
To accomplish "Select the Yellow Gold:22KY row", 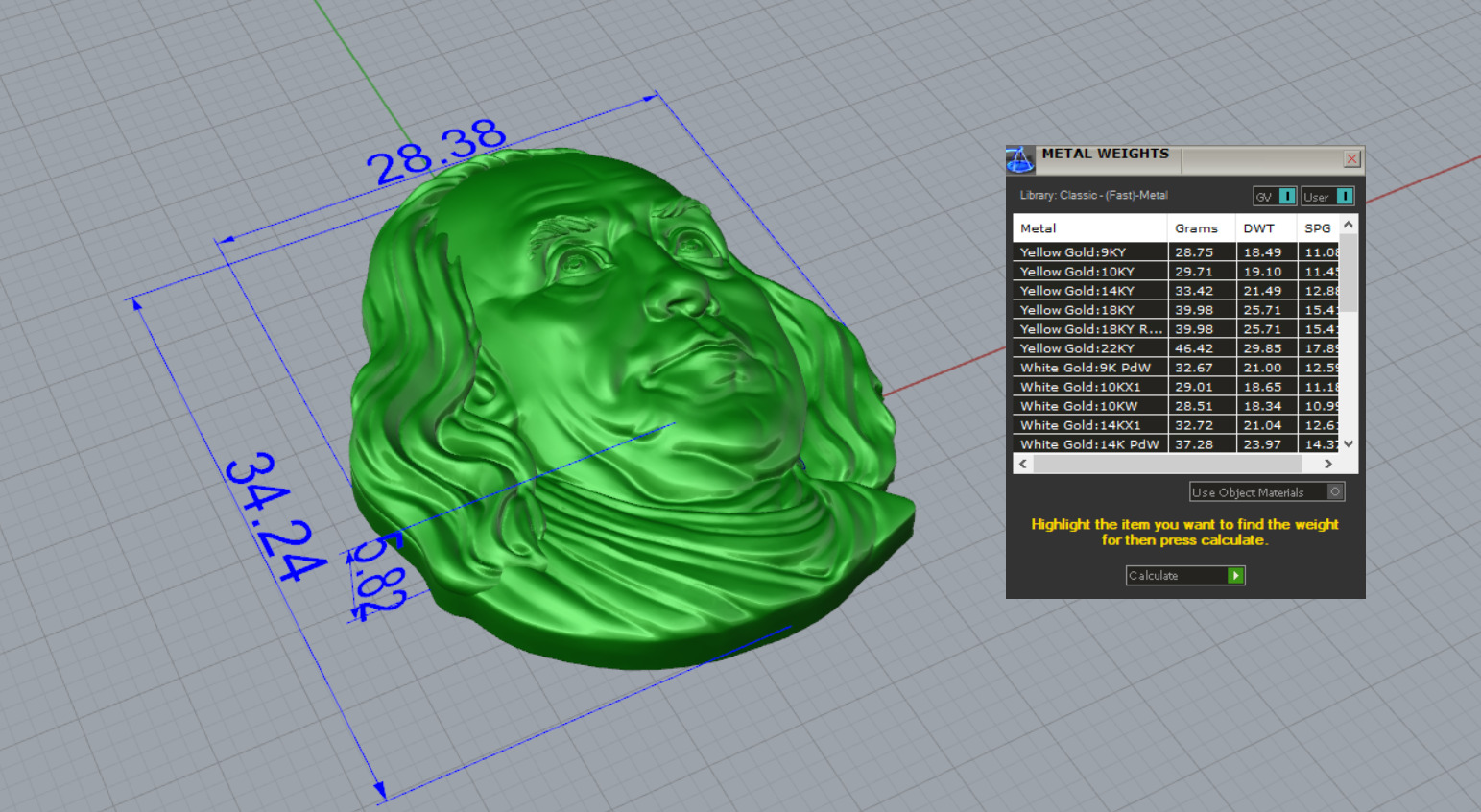I will coord(1176,348).
